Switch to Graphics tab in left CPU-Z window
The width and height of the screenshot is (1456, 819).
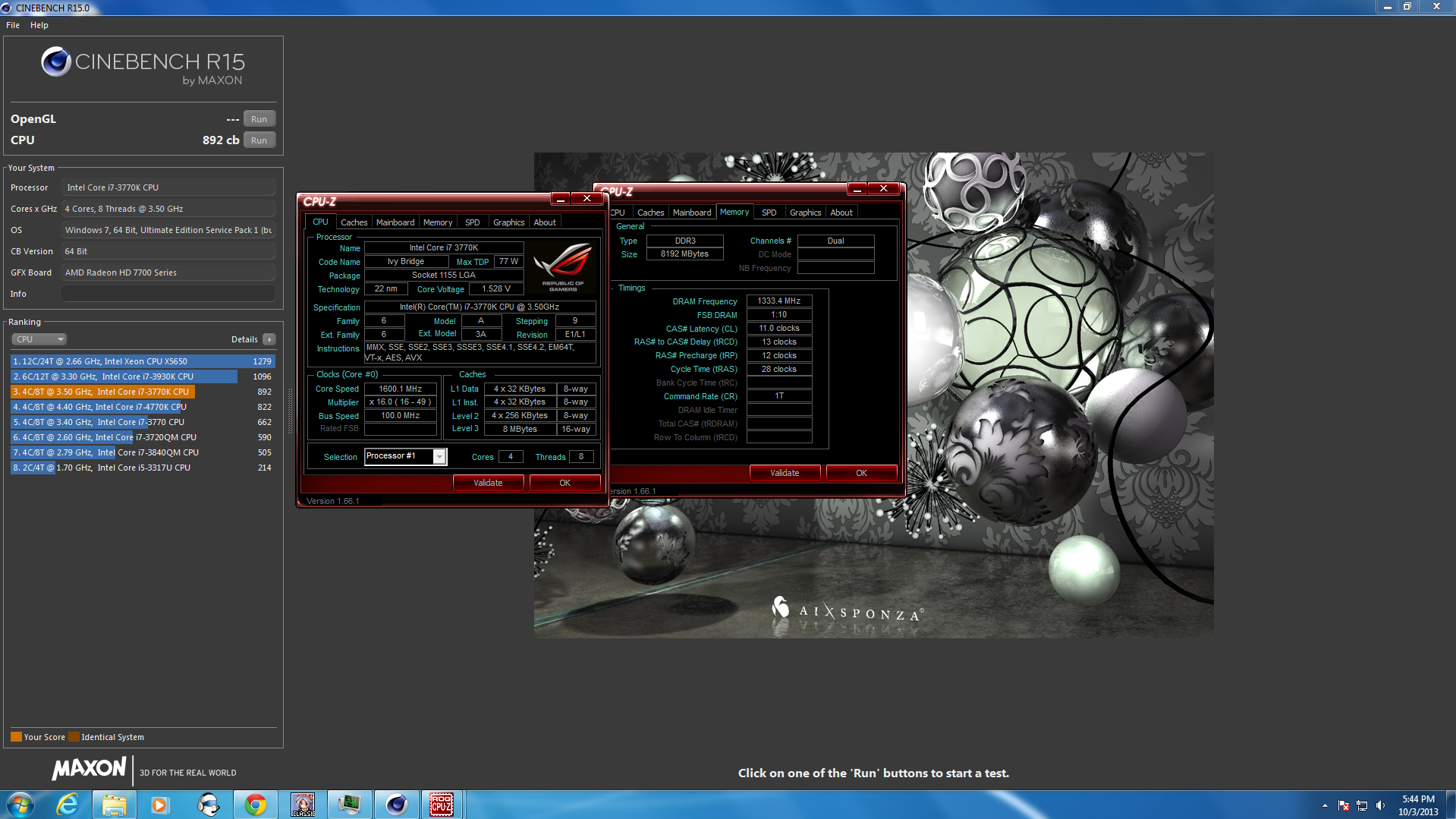click(509, 222)
